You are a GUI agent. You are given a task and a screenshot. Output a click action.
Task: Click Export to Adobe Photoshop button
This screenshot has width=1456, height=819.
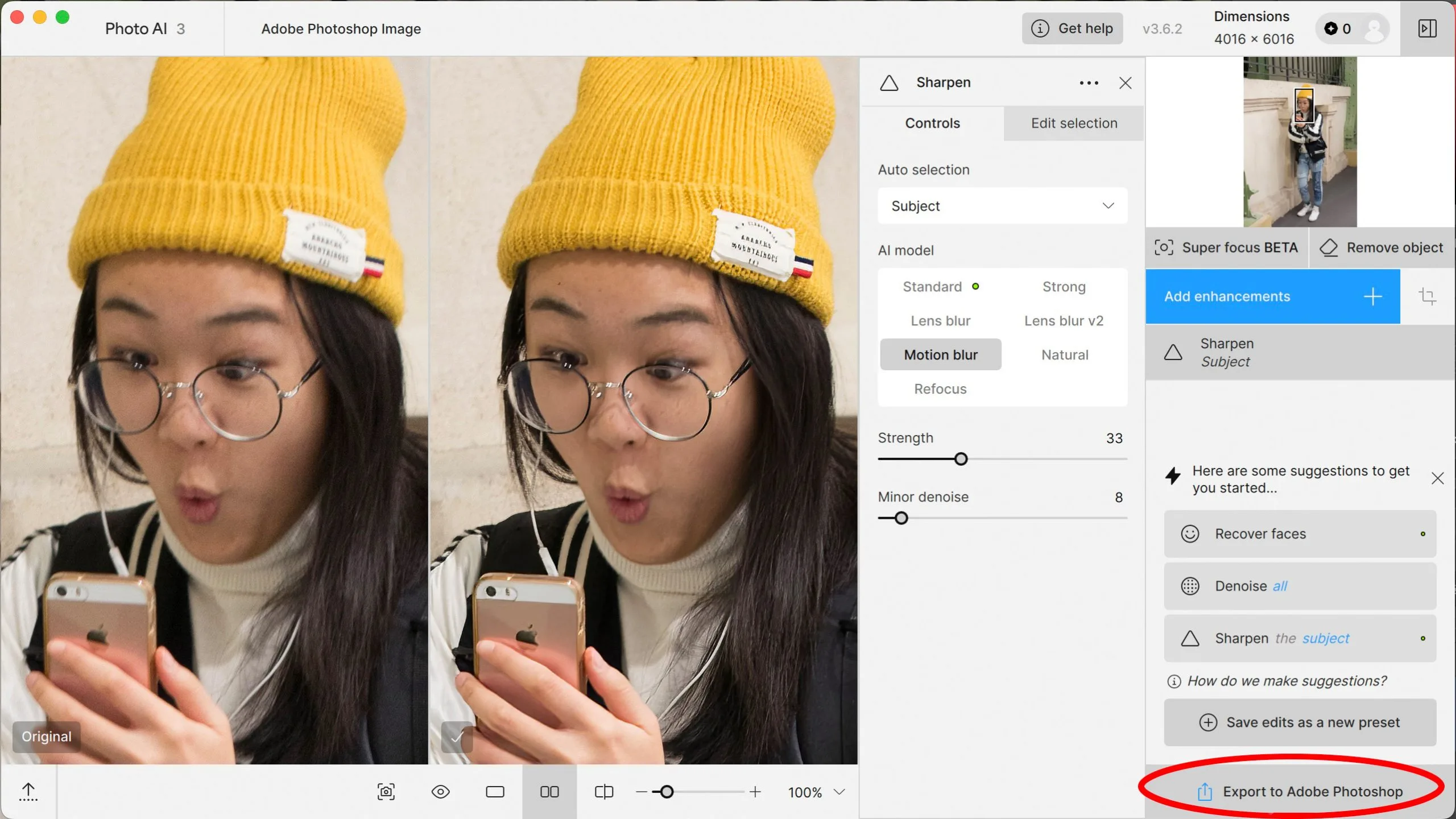[1300, 792]
